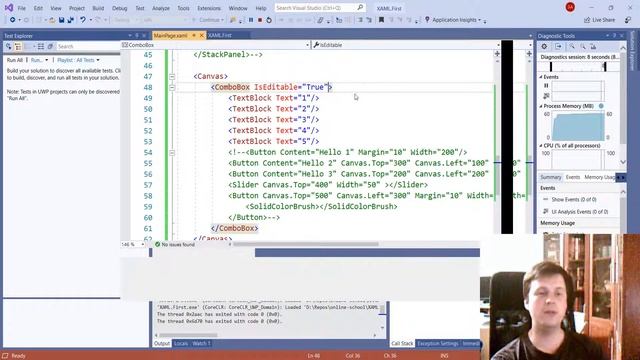Collapse the CPU graph section
Viewport: 640px width, 360px height.
click(541, 145)
